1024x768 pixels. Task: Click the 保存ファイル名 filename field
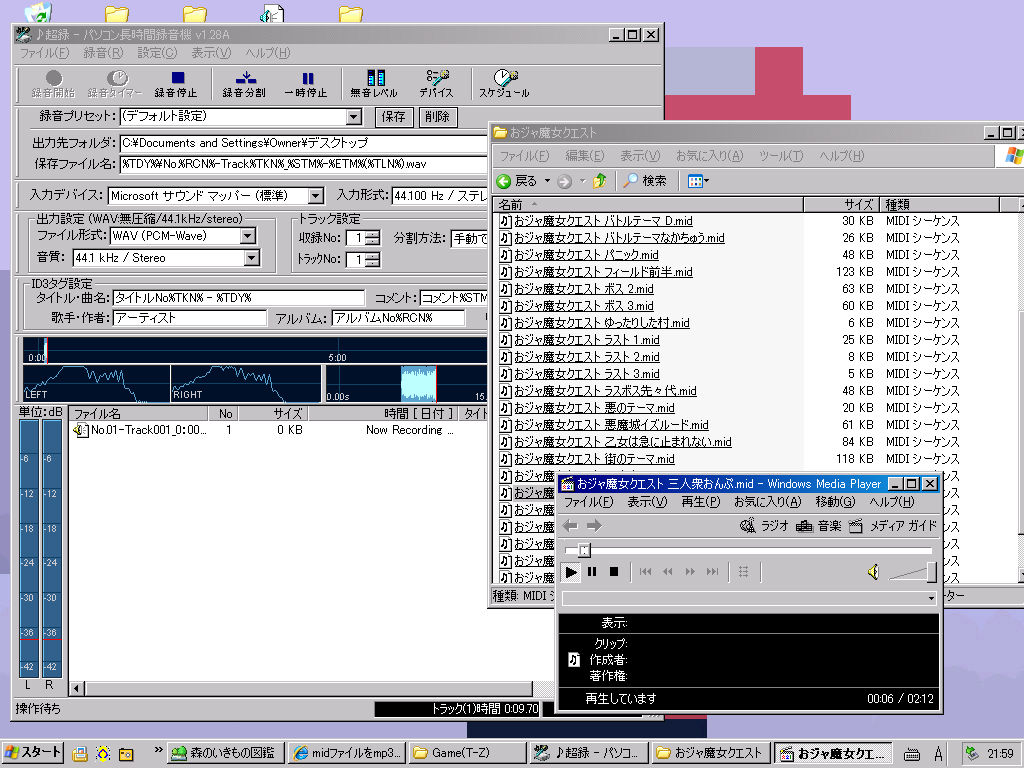(x=304, y=164)
